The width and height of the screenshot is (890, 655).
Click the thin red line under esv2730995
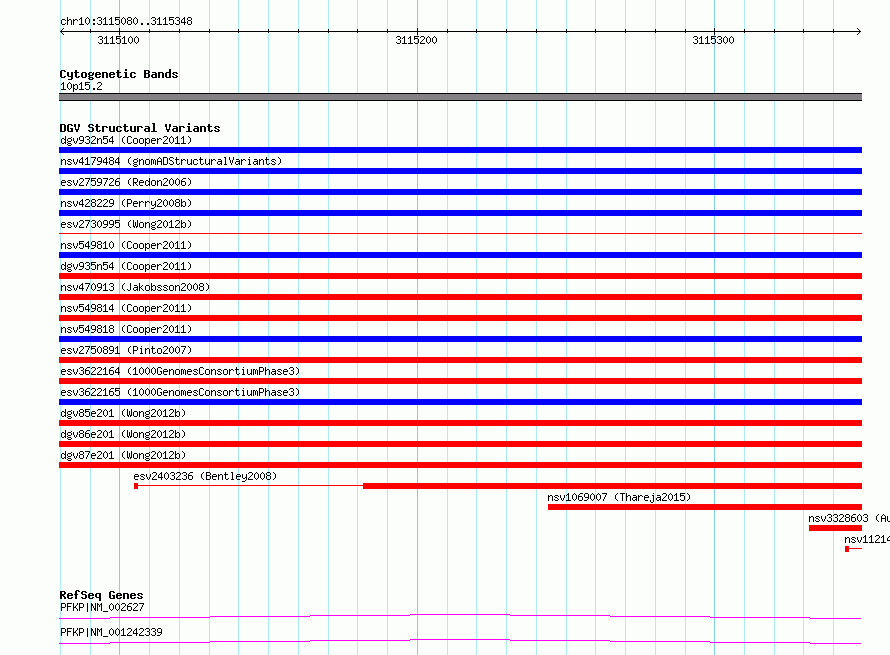(x=460, y=233)
